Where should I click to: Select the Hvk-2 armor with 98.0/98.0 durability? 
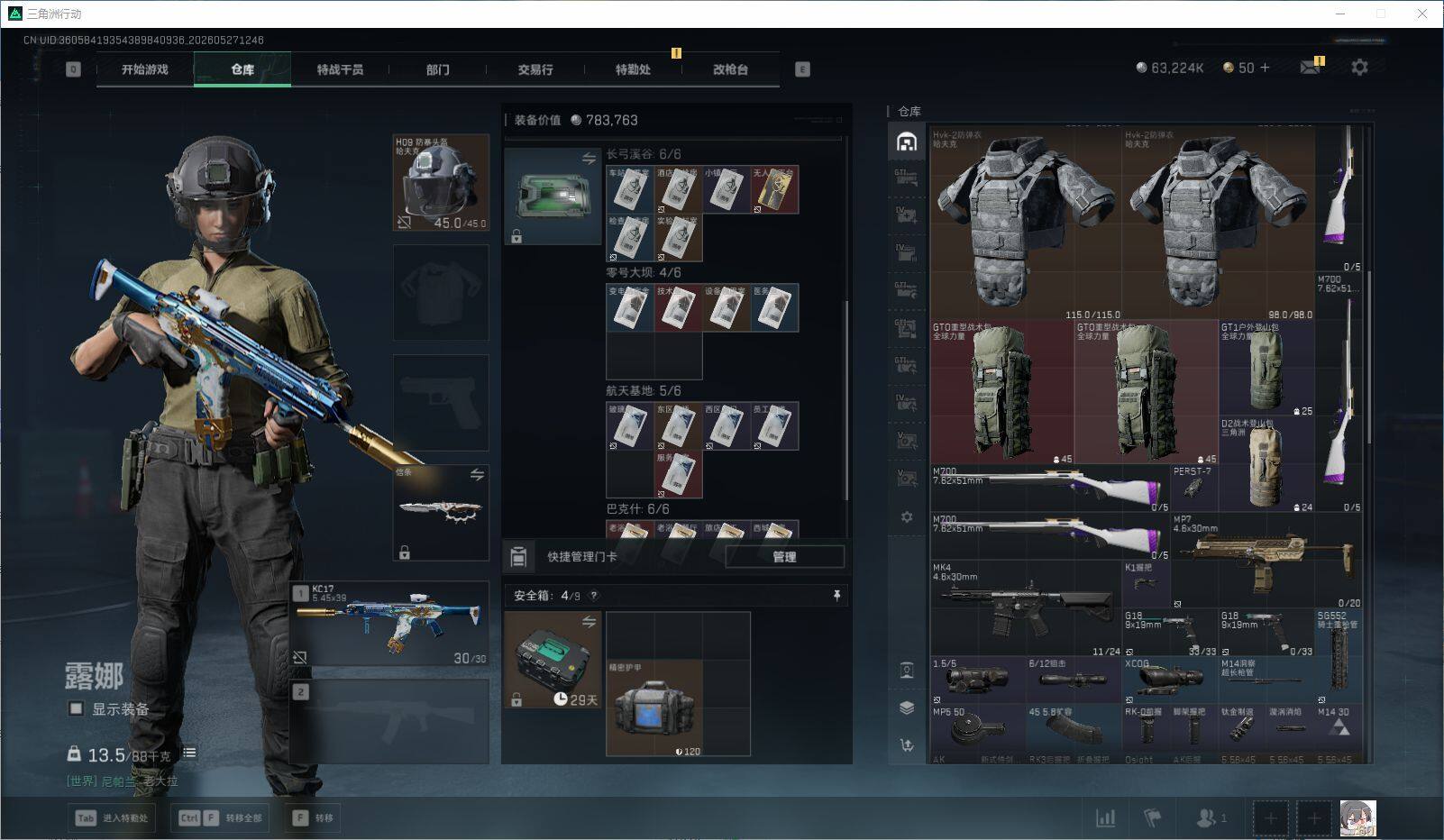tap(1219, 224)
